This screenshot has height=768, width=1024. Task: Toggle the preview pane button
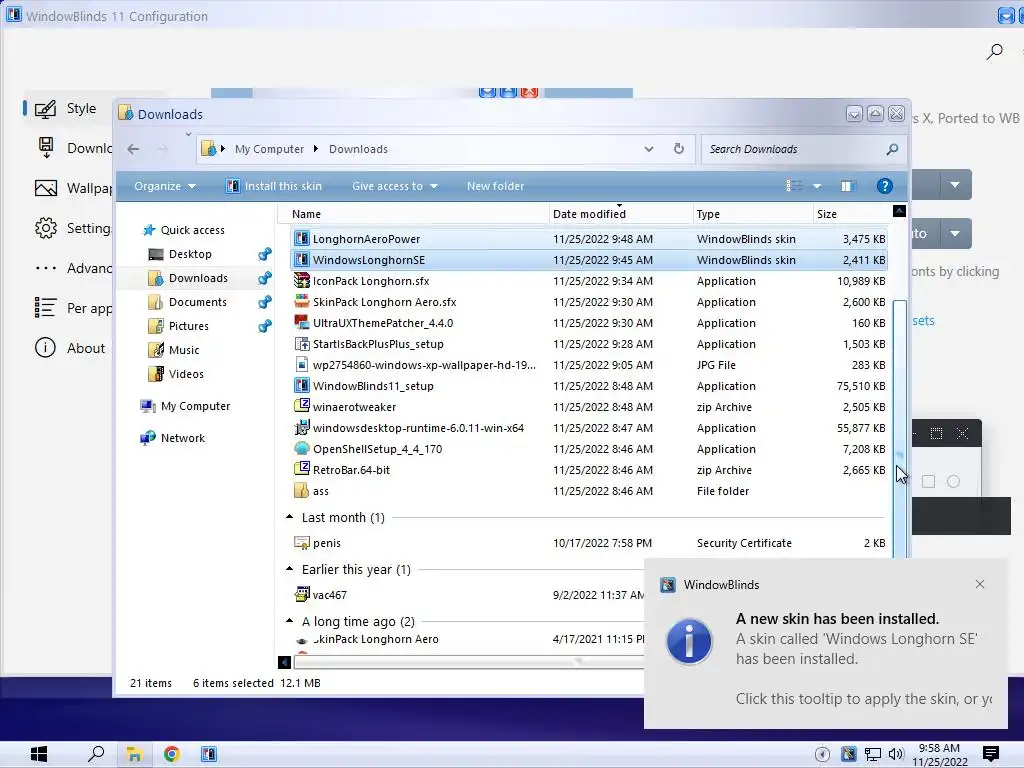[847, 186]
